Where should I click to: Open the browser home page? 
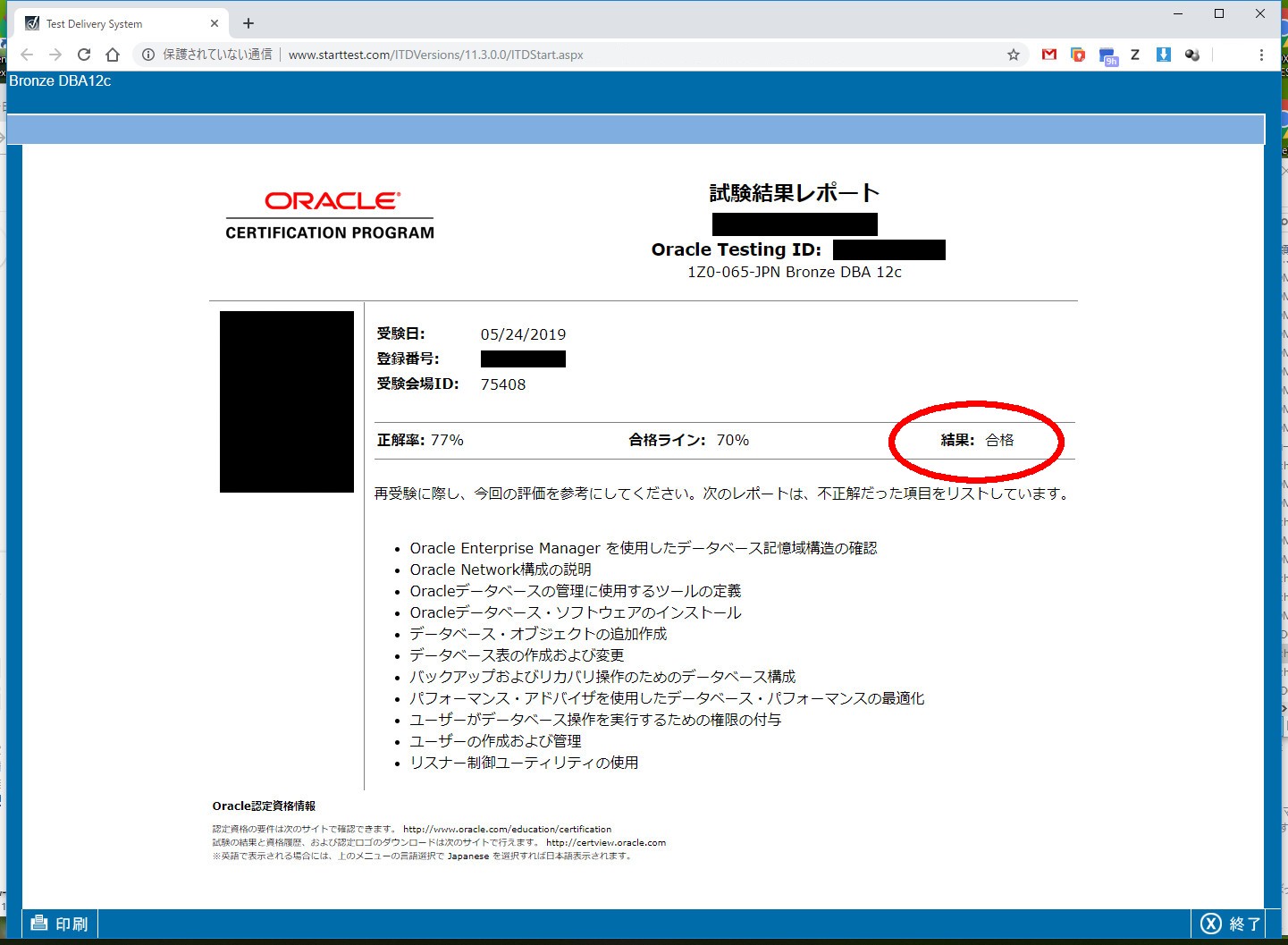point(113,55)
